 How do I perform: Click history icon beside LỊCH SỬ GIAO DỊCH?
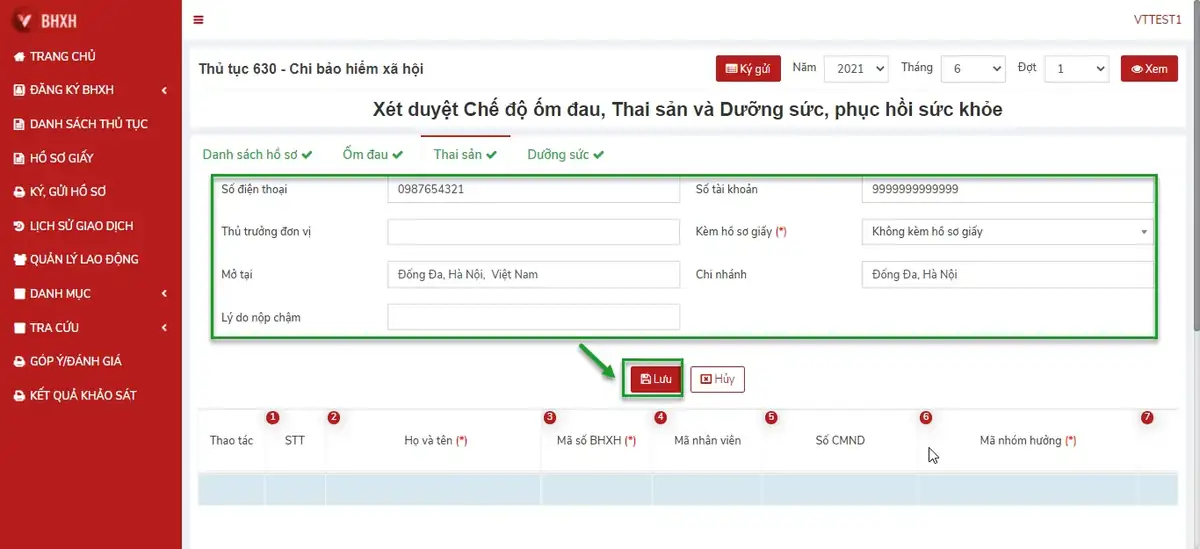tap(19, 226)
